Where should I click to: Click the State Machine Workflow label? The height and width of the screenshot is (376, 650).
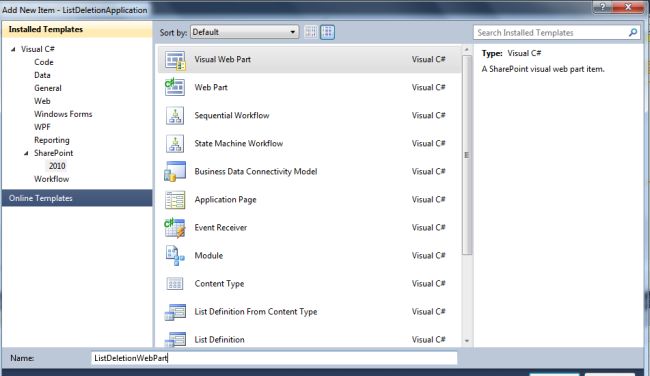tap(239, 143)
